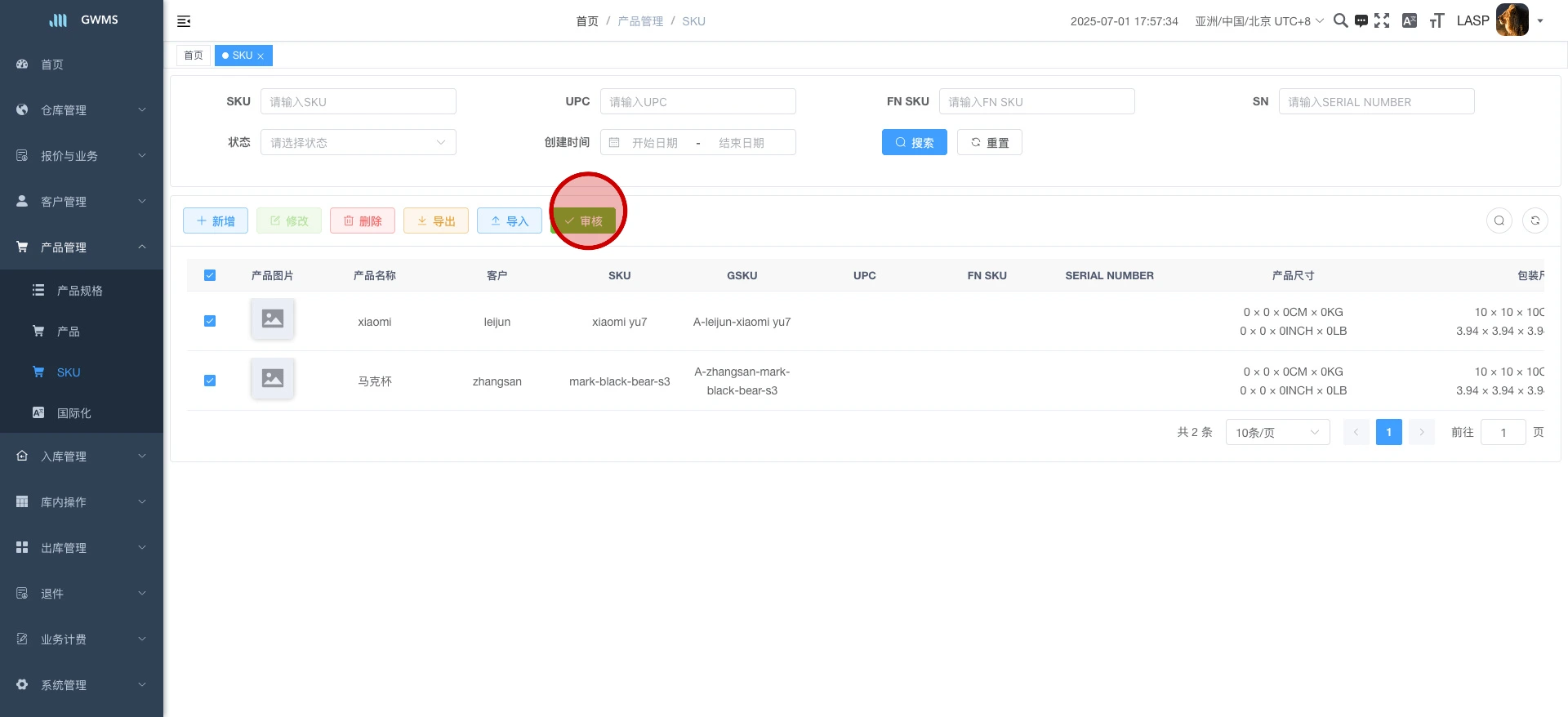Open the 状态 status dropdown
The width and height of the screenshot is (1568, 717).
tap(358, 142)
